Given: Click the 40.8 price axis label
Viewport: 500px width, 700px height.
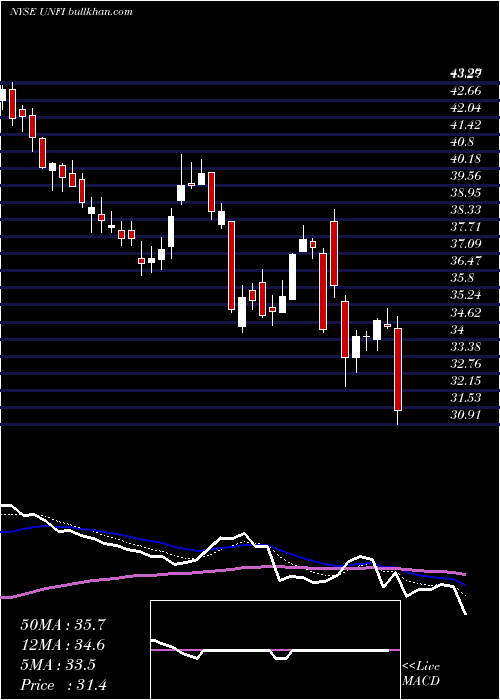Looking at the screenshot, I should (462, 142).
